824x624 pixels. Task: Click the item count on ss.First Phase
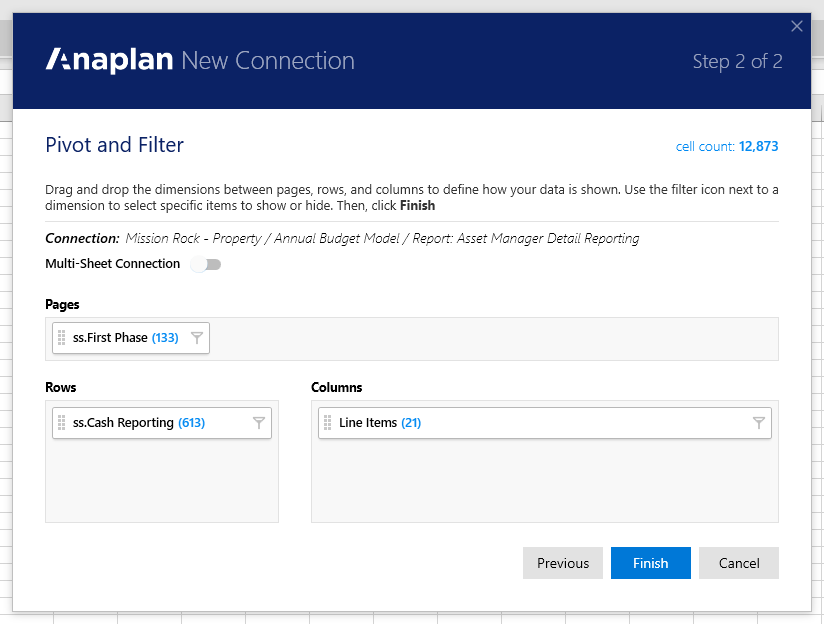(165, 338)
